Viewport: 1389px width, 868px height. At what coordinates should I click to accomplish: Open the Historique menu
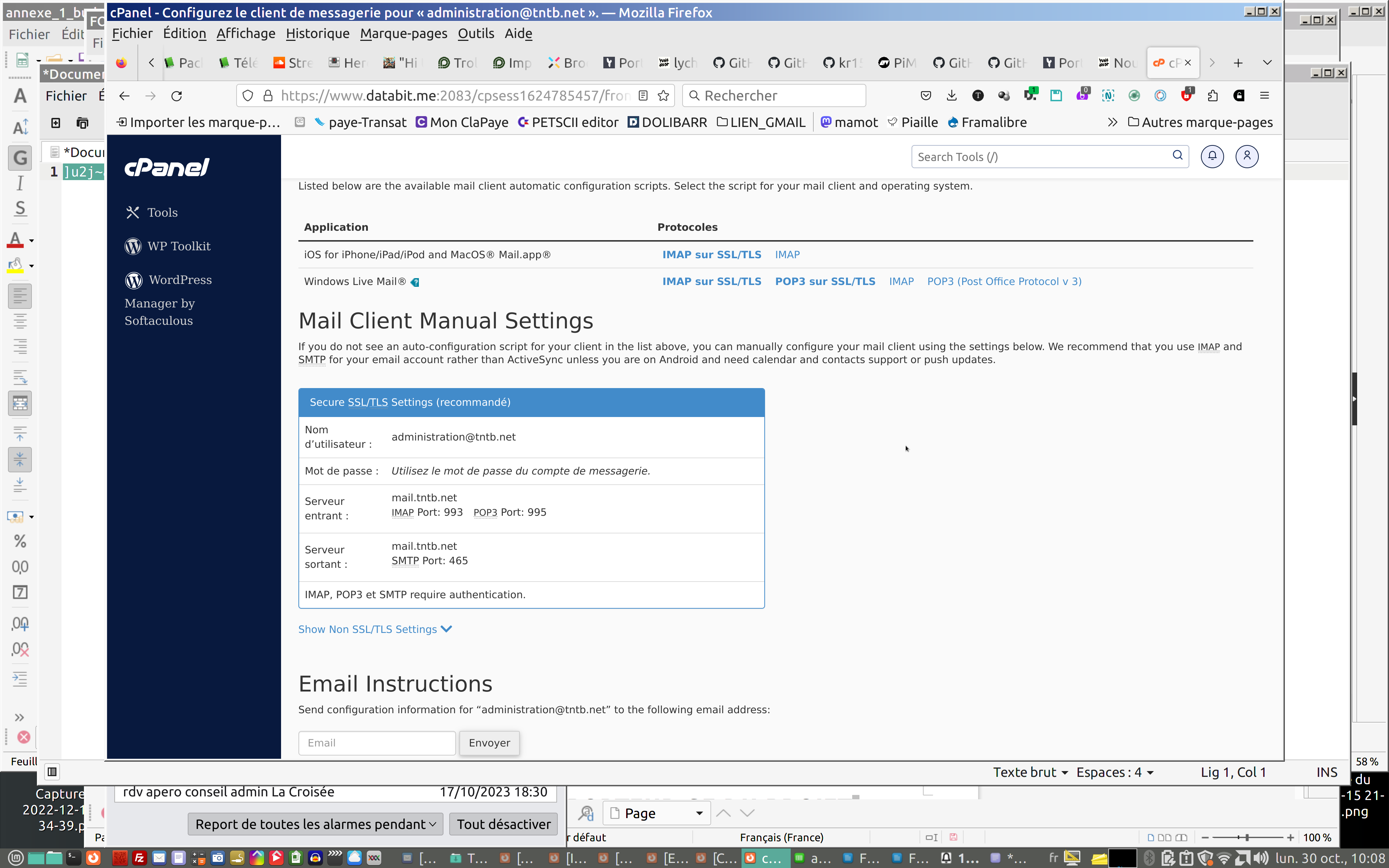[317, 33]
